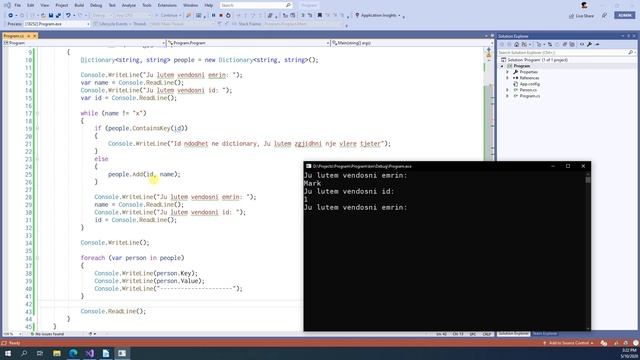Open Microsoft Edge from taskbar
Screen dimensions: 640x360
coord(73,353)
